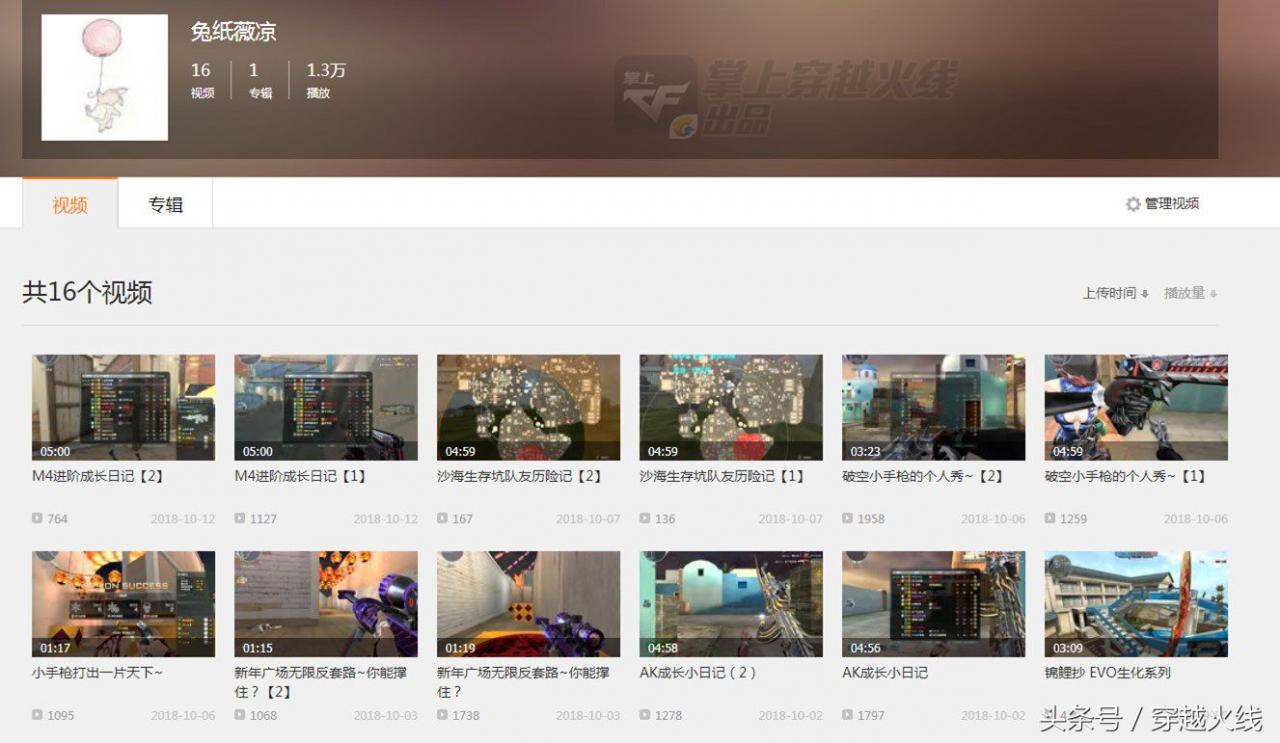Click the 16 视频 count in the profile header
This screenshot has width=1280, height=743.
[202, 80]
